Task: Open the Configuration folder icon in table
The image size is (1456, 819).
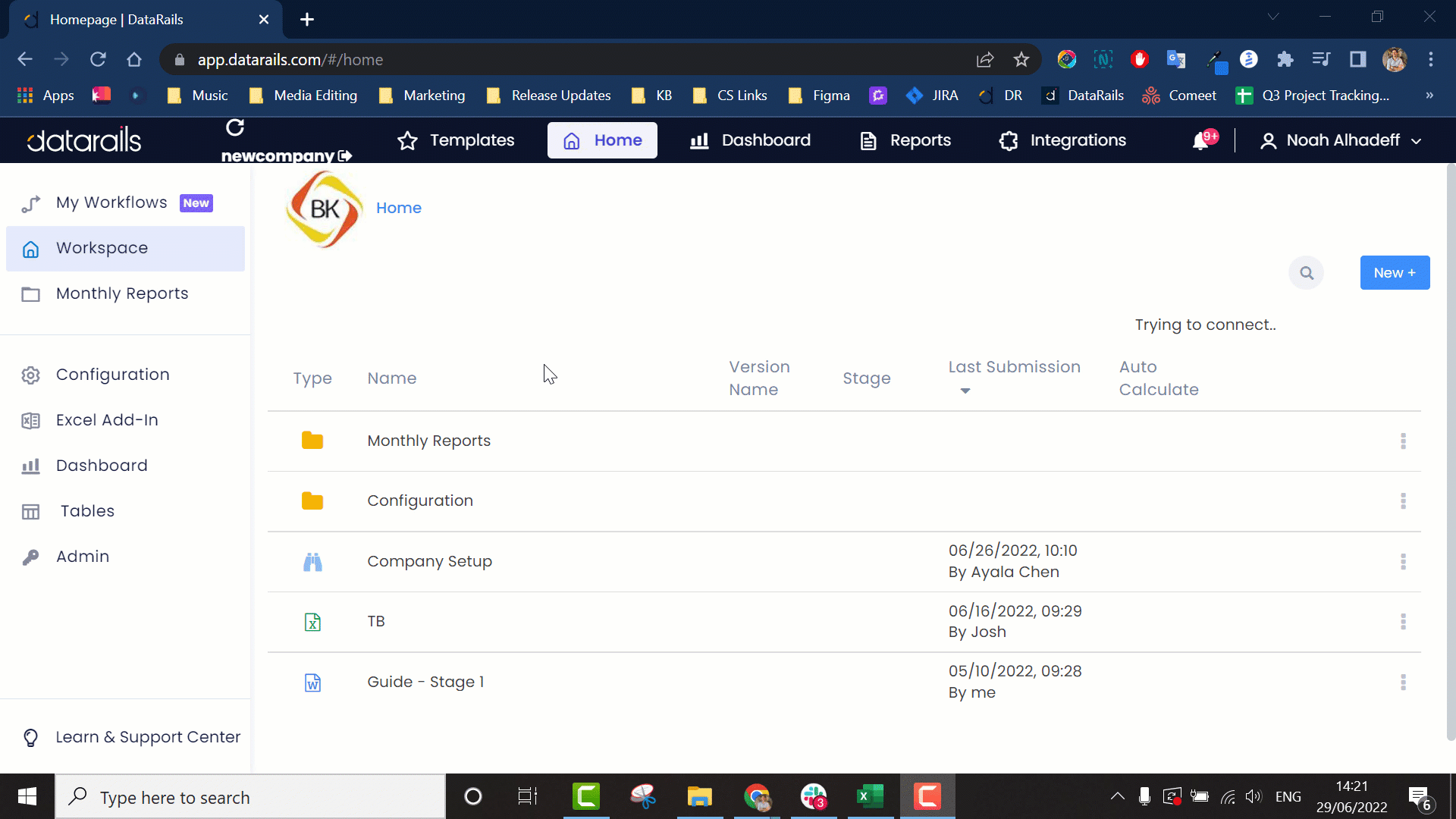Action: point(312,500)
